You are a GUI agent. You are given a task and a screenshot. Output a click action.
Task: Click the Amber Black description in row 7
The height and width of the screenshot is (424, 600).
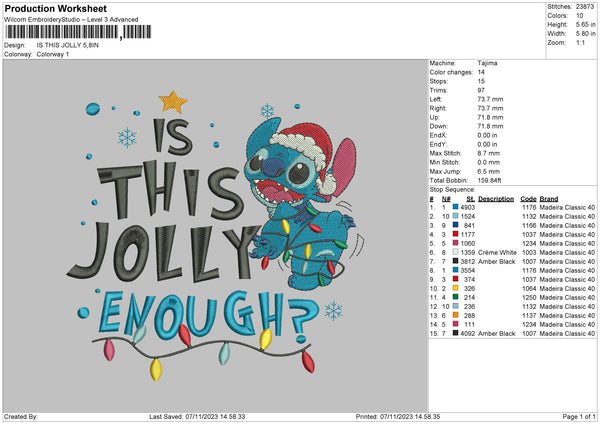[x=497, y=261]
